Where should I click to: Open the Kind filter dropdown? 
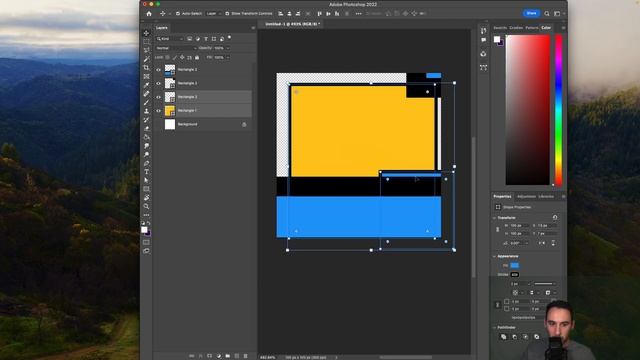tap(170, 39)
